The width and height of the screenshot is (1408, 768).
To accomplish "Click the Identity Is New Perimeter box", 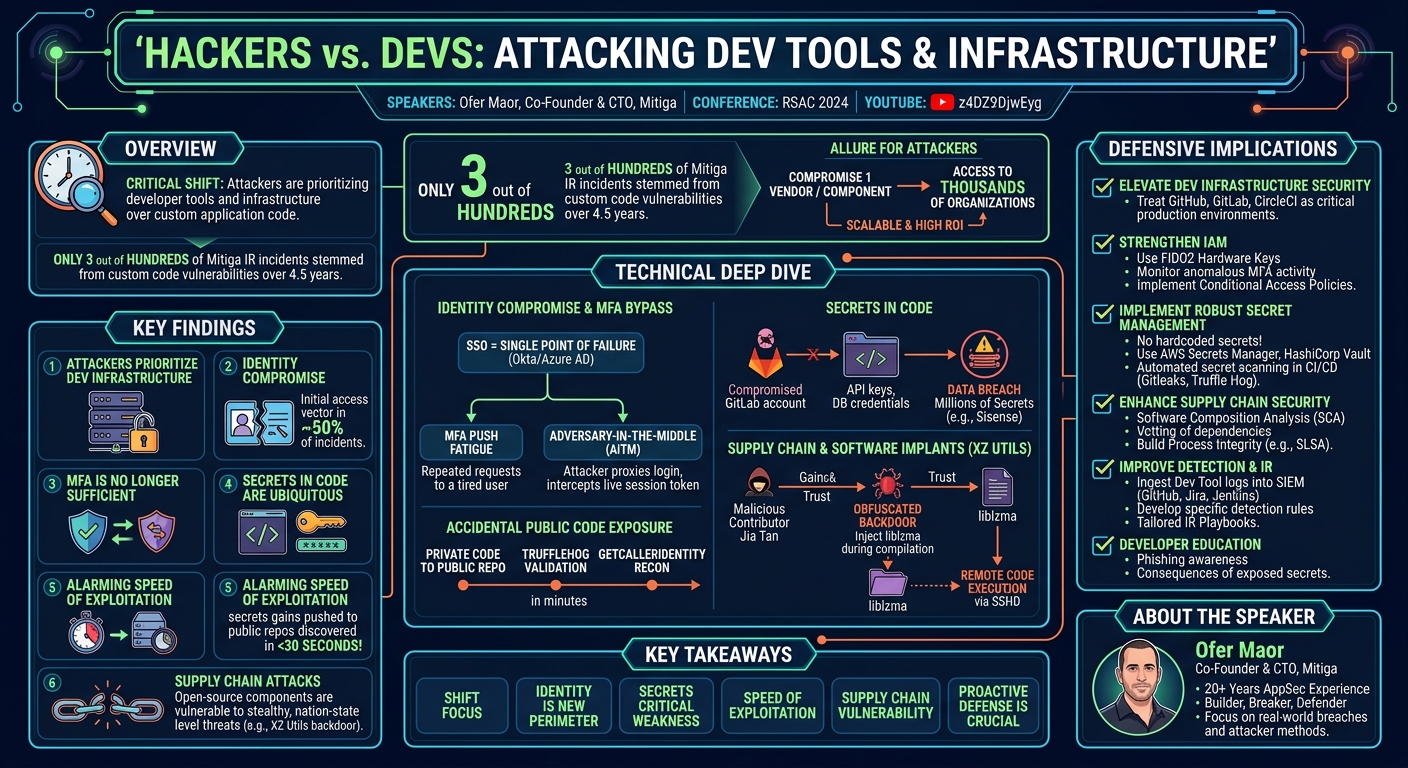I will pyautogui.click(x=564, y=705).
